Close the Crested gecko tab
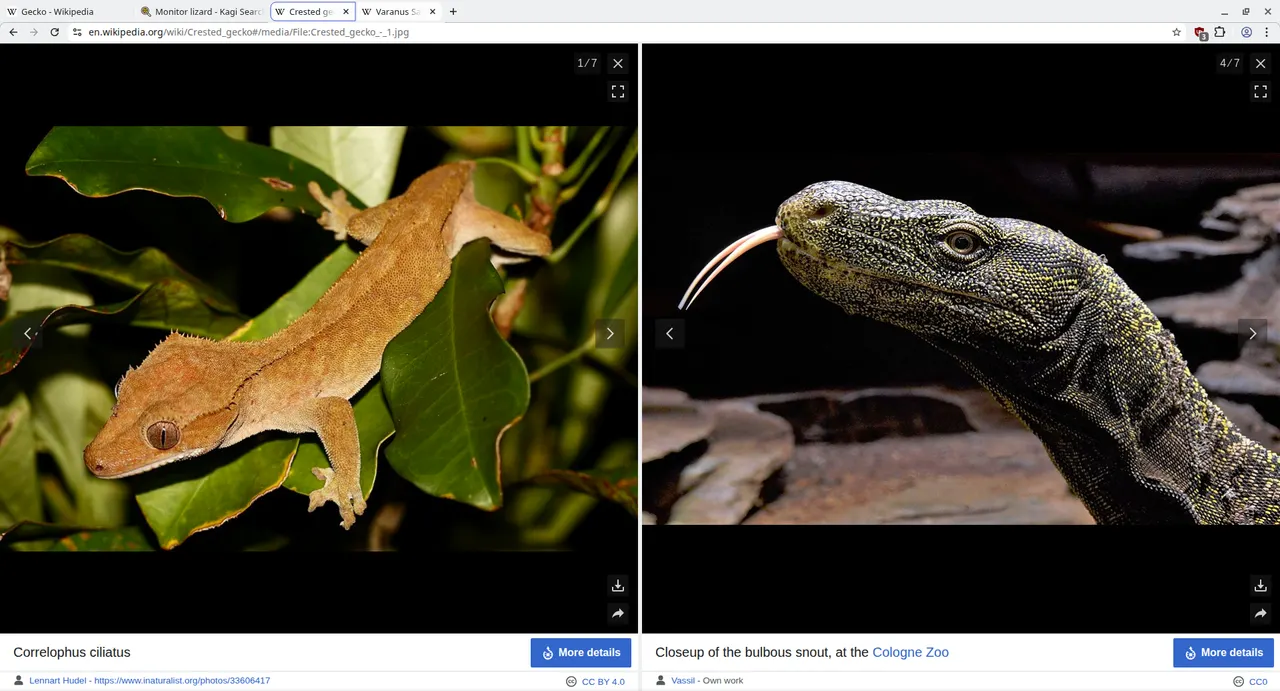 tap(345, 12)
